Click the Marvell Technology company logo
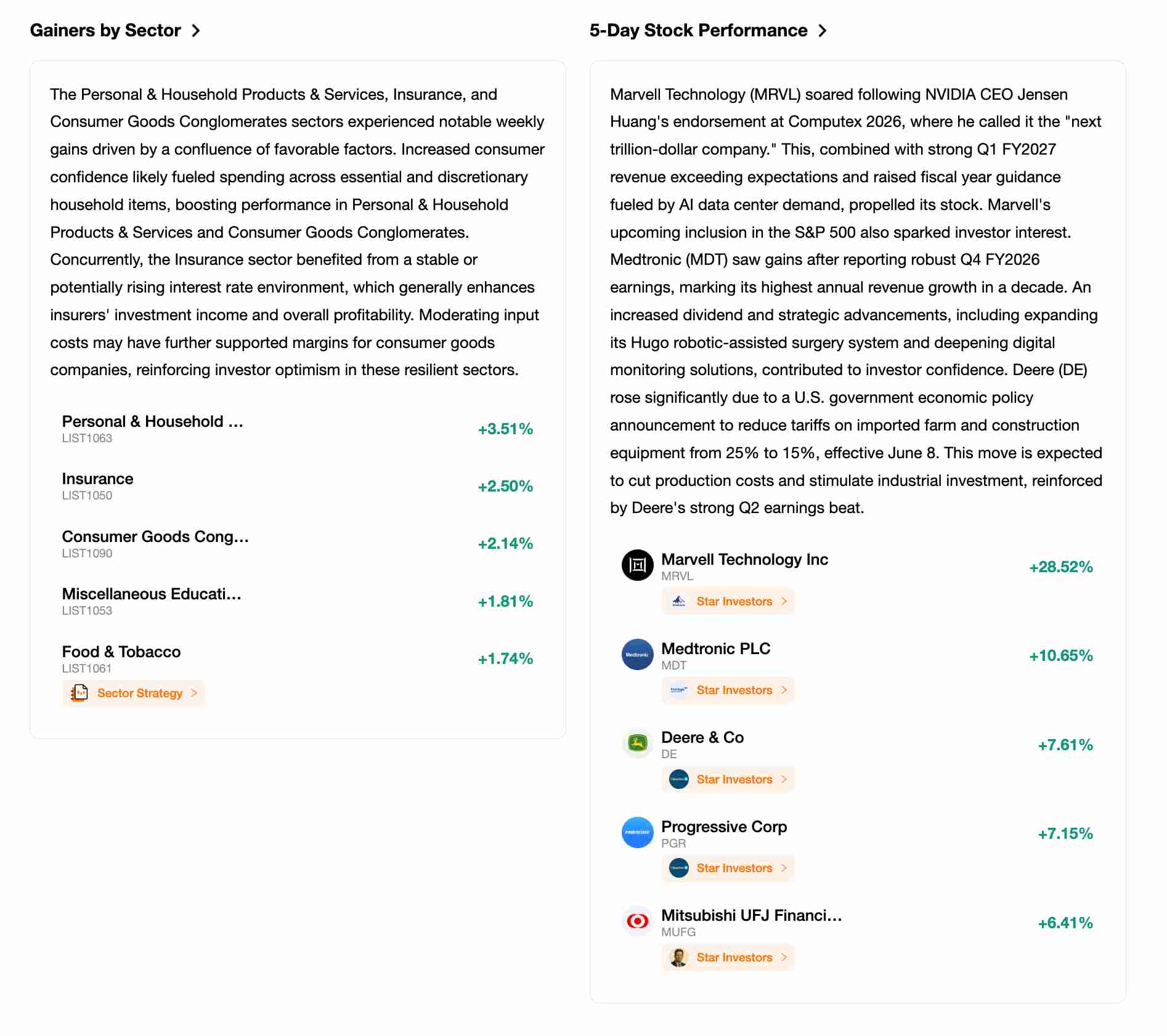1167x1036 pixels. [x=637, y=565]
